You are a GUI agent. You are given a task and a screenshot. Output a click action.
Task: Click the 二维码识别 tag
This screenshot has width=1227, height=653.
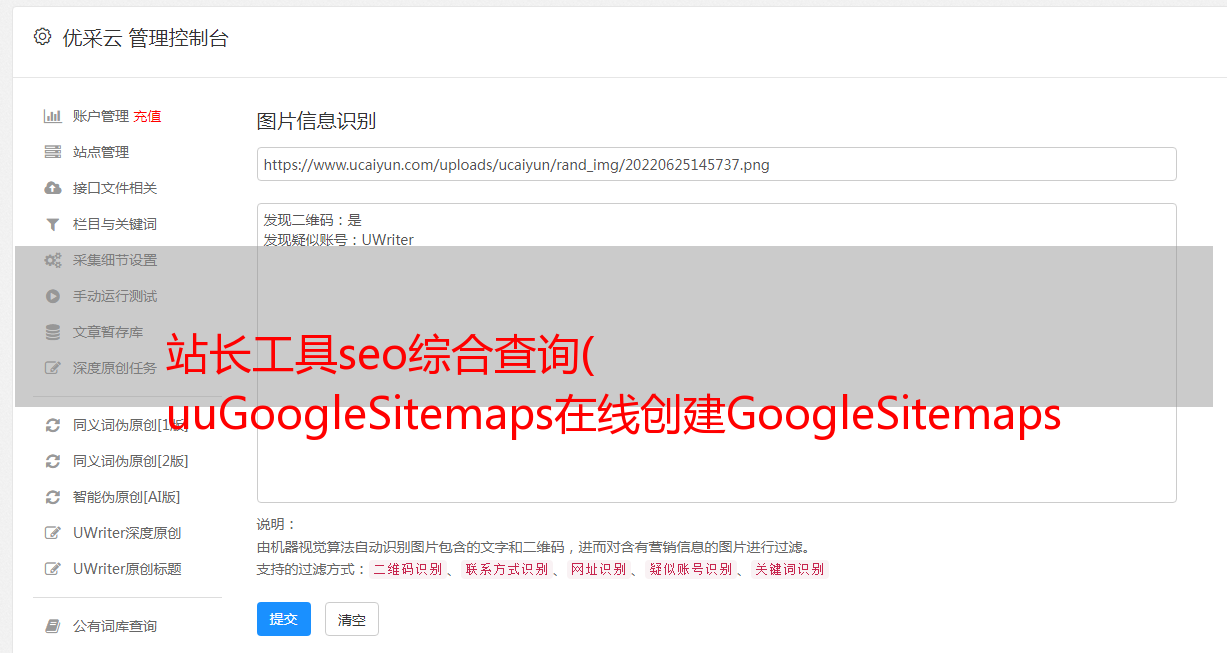[408, 569]
